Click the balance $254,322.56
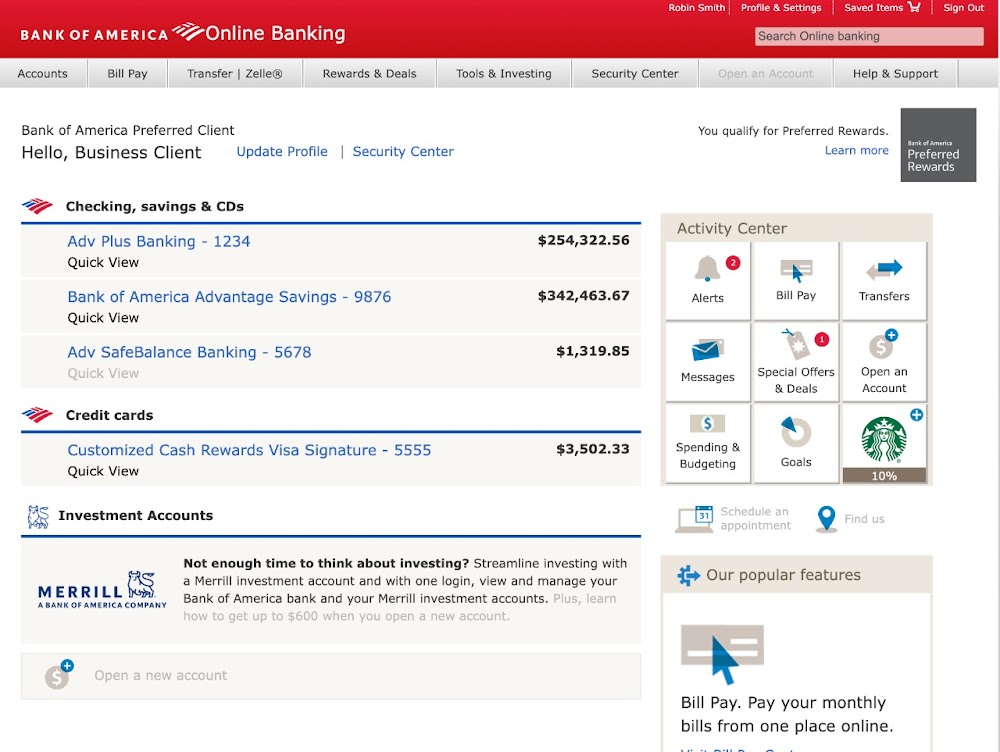The width and height of the screenshot is (1000, 752). pyautogui.click(x=584, y=240)
